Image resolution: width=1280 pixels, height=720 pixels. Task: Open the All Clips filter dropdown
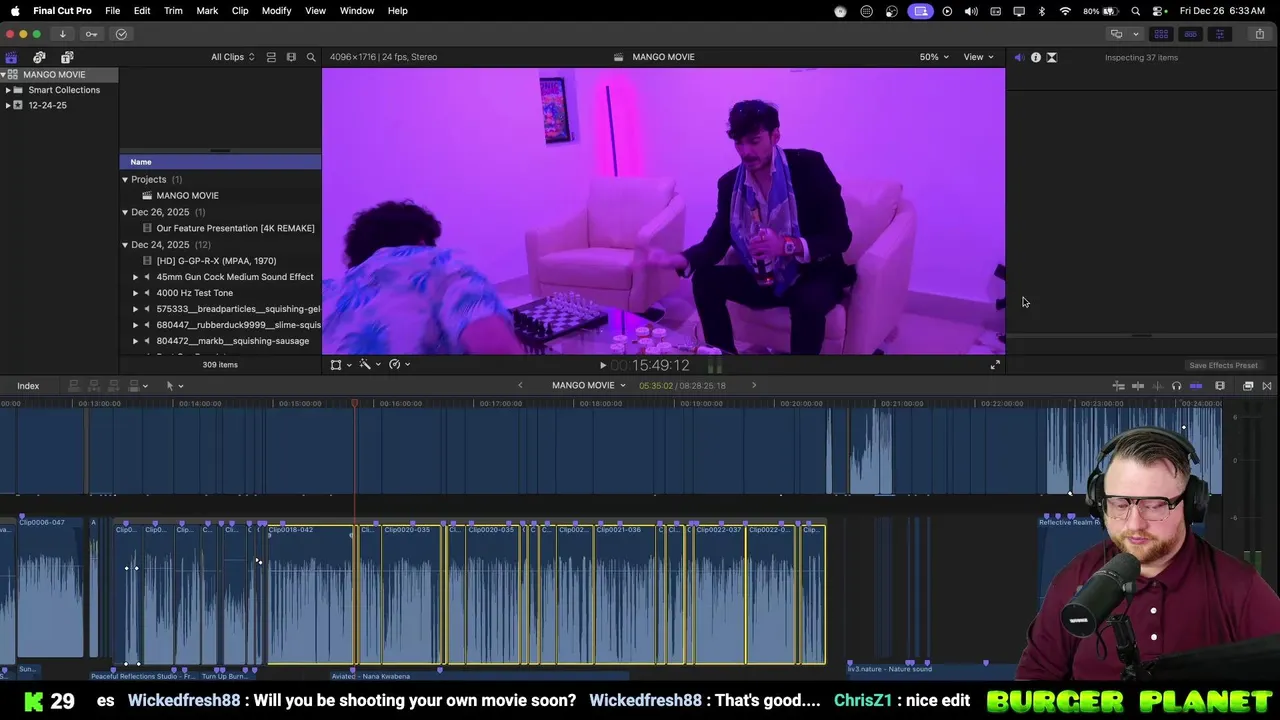[x=232, y=57]
